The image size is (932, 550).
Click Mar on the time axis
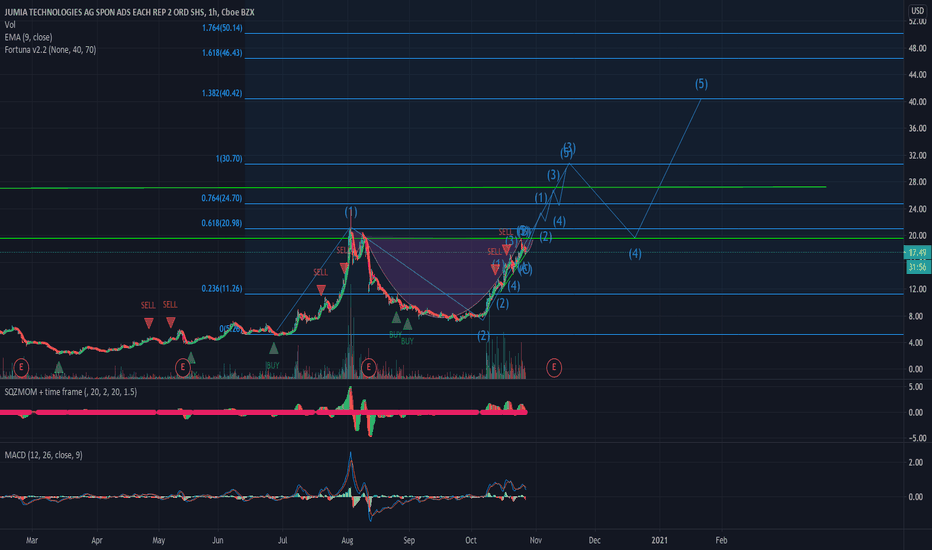(x=32, y=540)
